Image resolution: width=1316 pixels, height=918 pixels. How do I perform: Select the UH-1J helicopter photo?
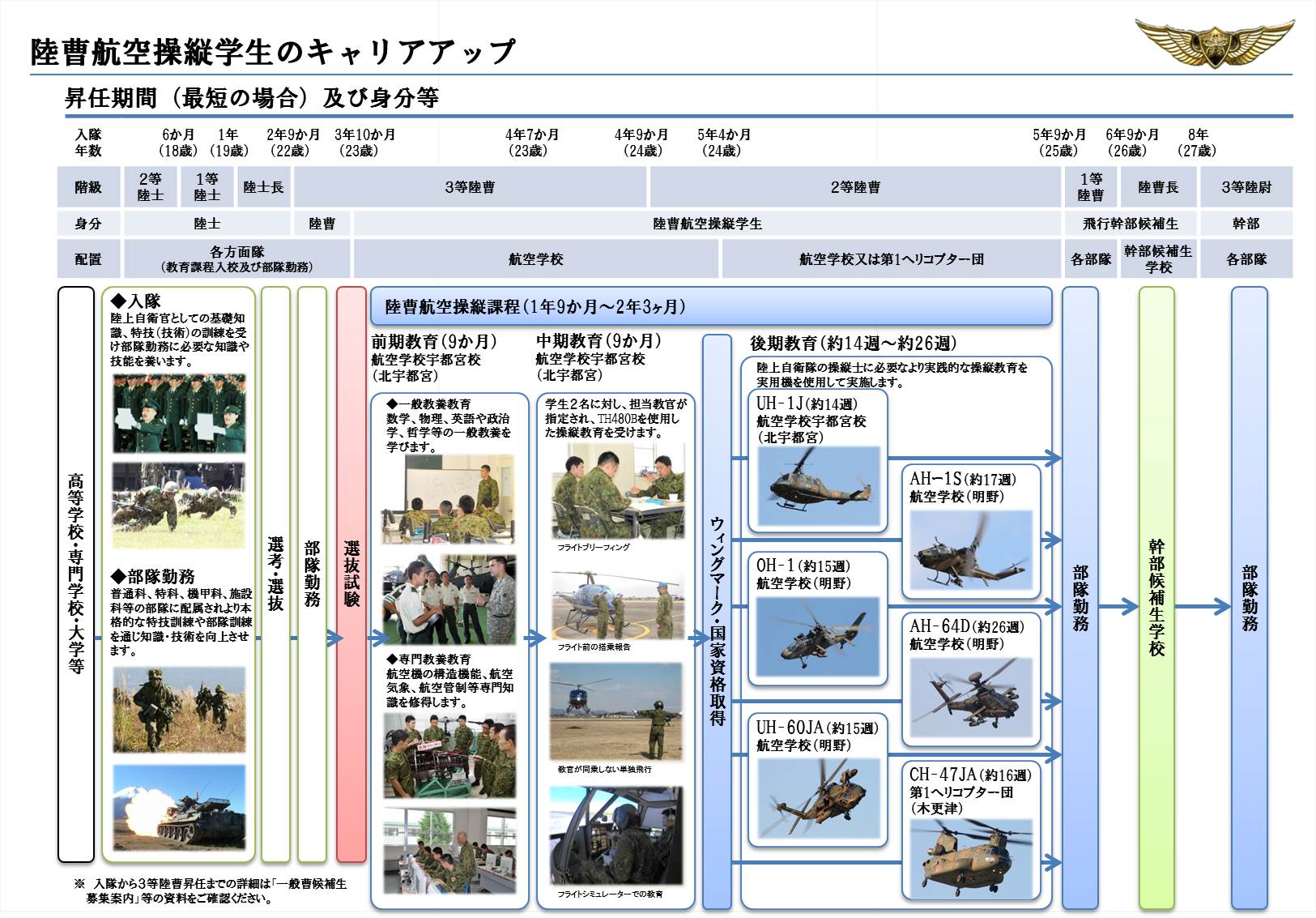pyautogui.click(x=818, y=485)
